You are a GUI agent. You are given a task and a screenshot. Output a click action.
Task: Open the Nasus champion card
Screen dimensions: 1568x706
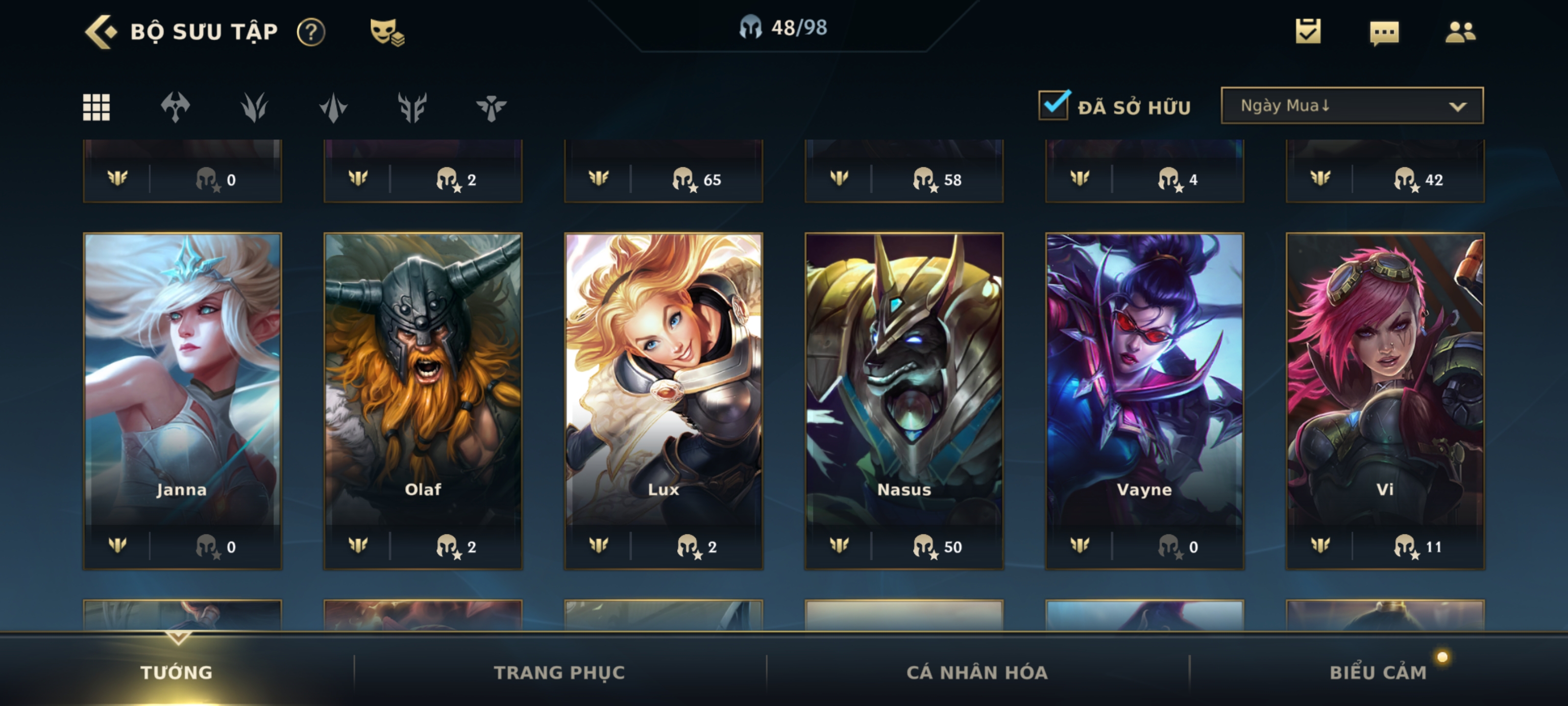904,401
